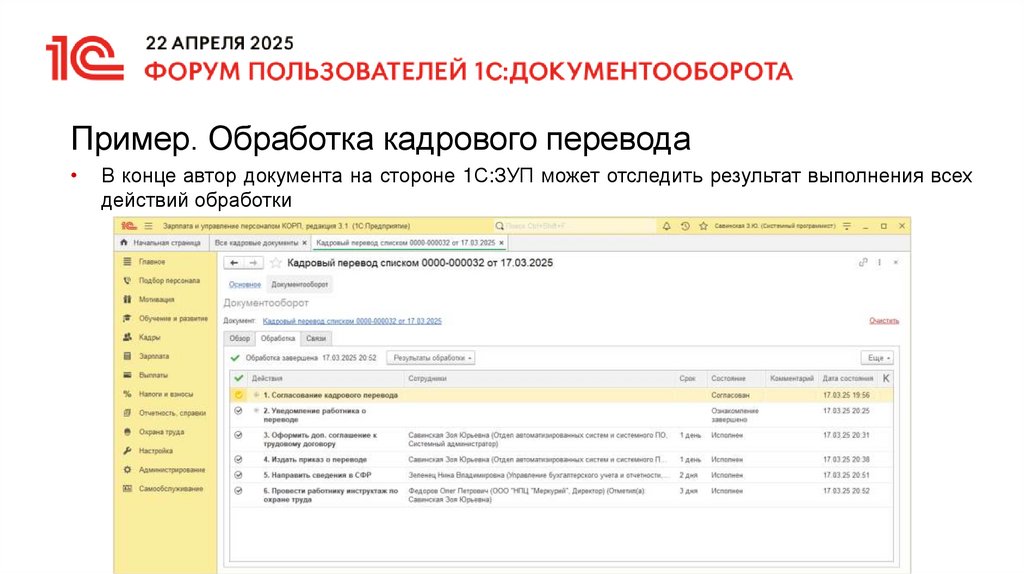Click status icon of Провести инструктаж row
1024x574 pixels.
[x=238, y=490]
